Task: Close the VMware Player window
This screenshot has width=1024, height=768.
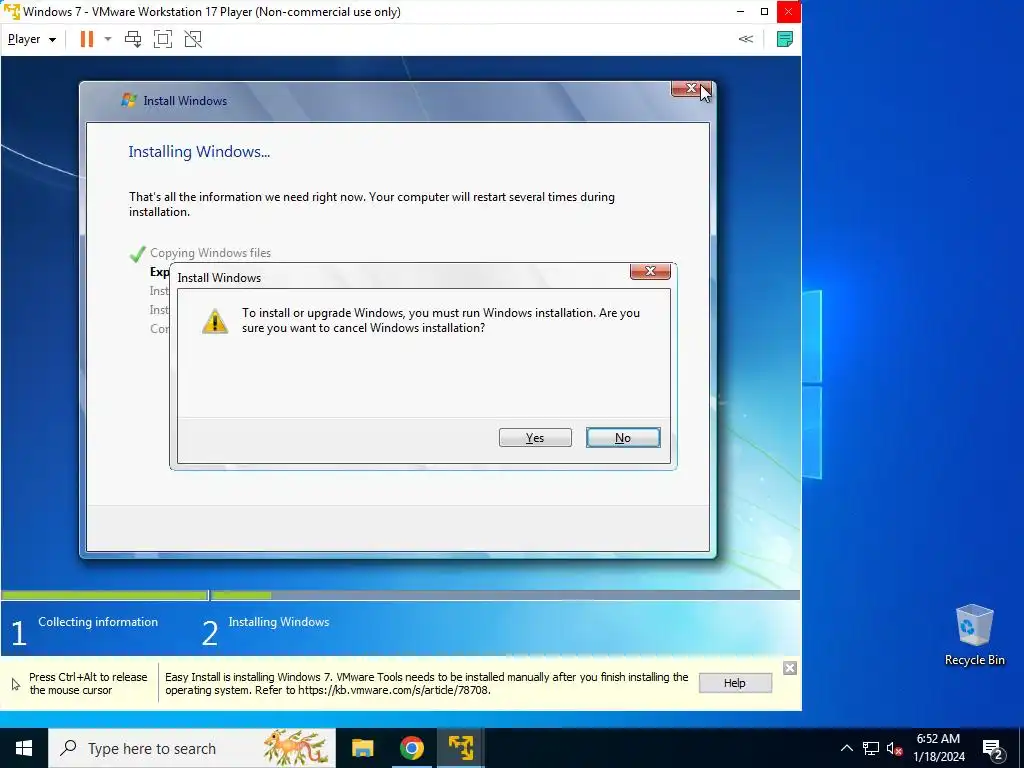Action: coord(788,12)
